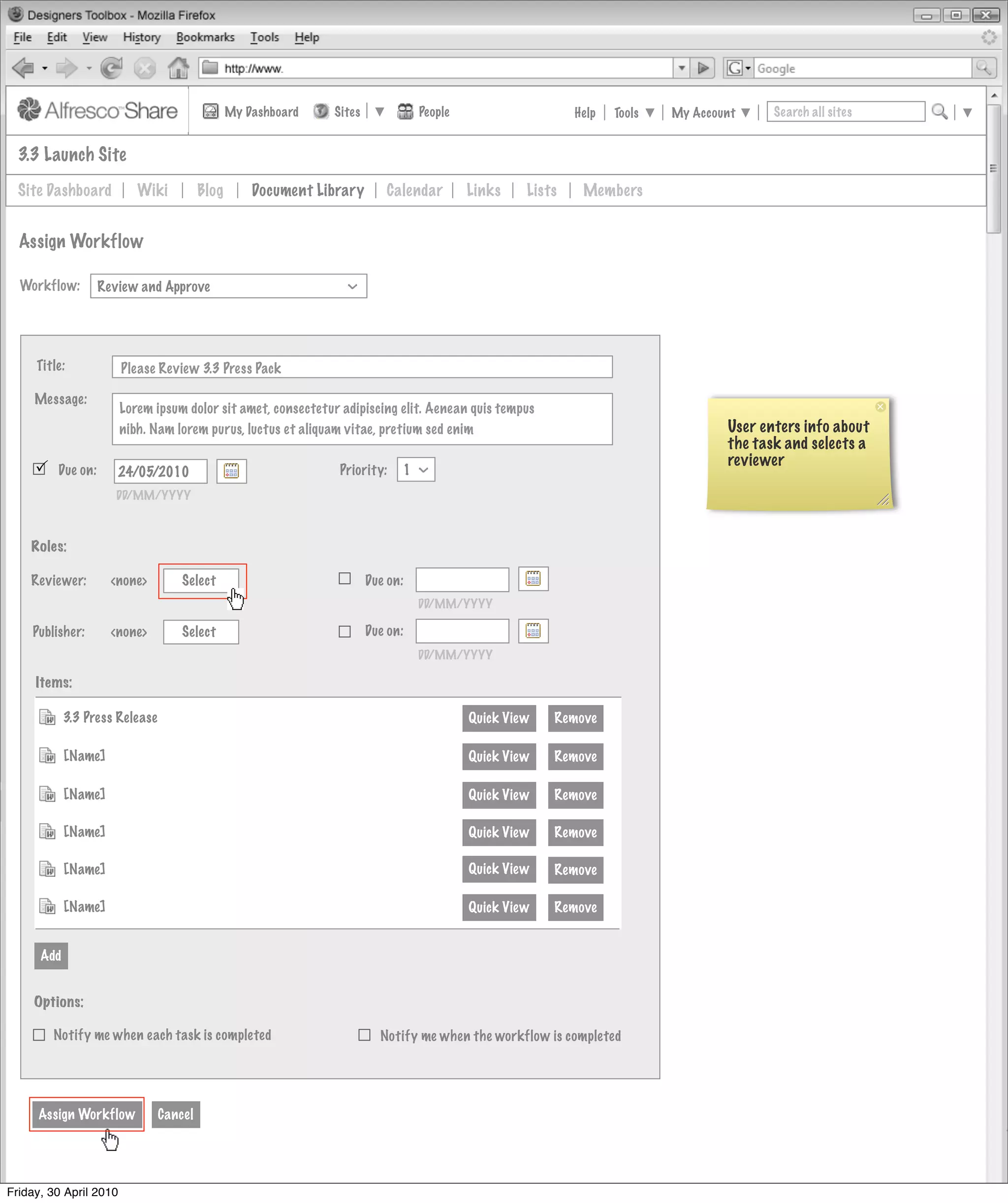Close the yellow sticky note
Screen dimensions: 1008x1203
point(880,407)
